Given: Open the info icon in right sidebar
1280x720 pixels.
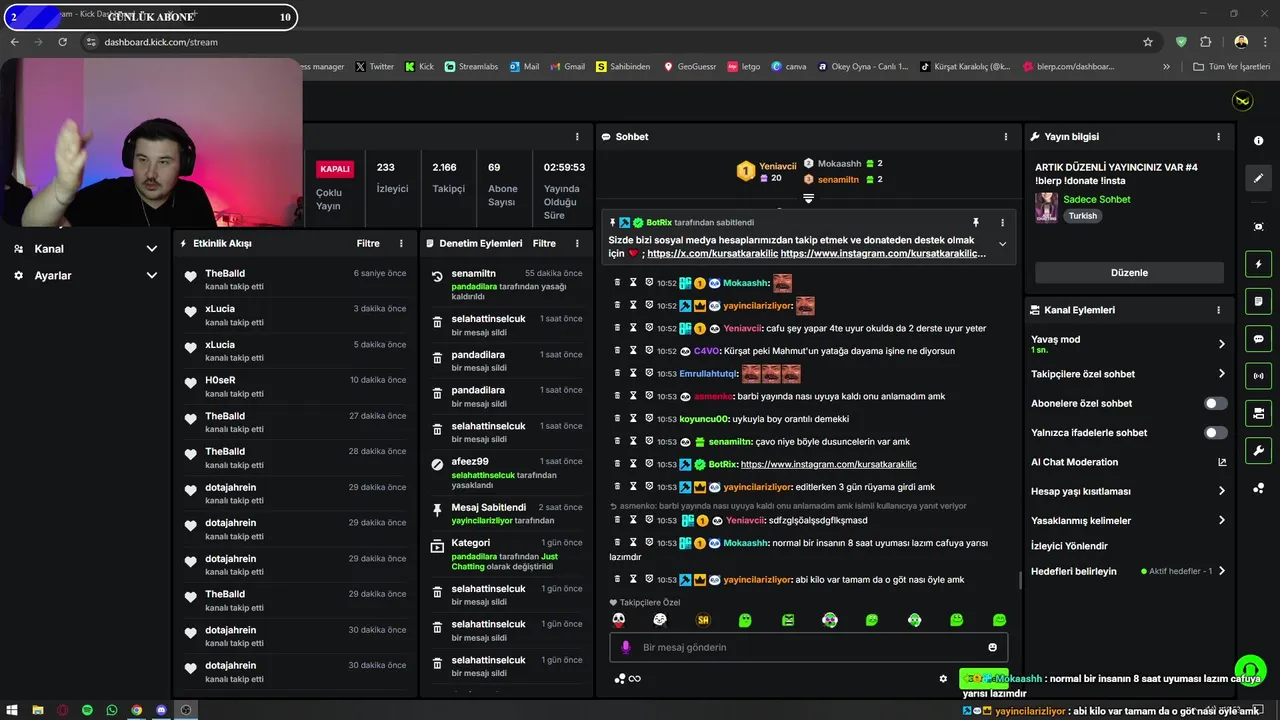Looking at the screenshot, I should (x=1258, y=141).
